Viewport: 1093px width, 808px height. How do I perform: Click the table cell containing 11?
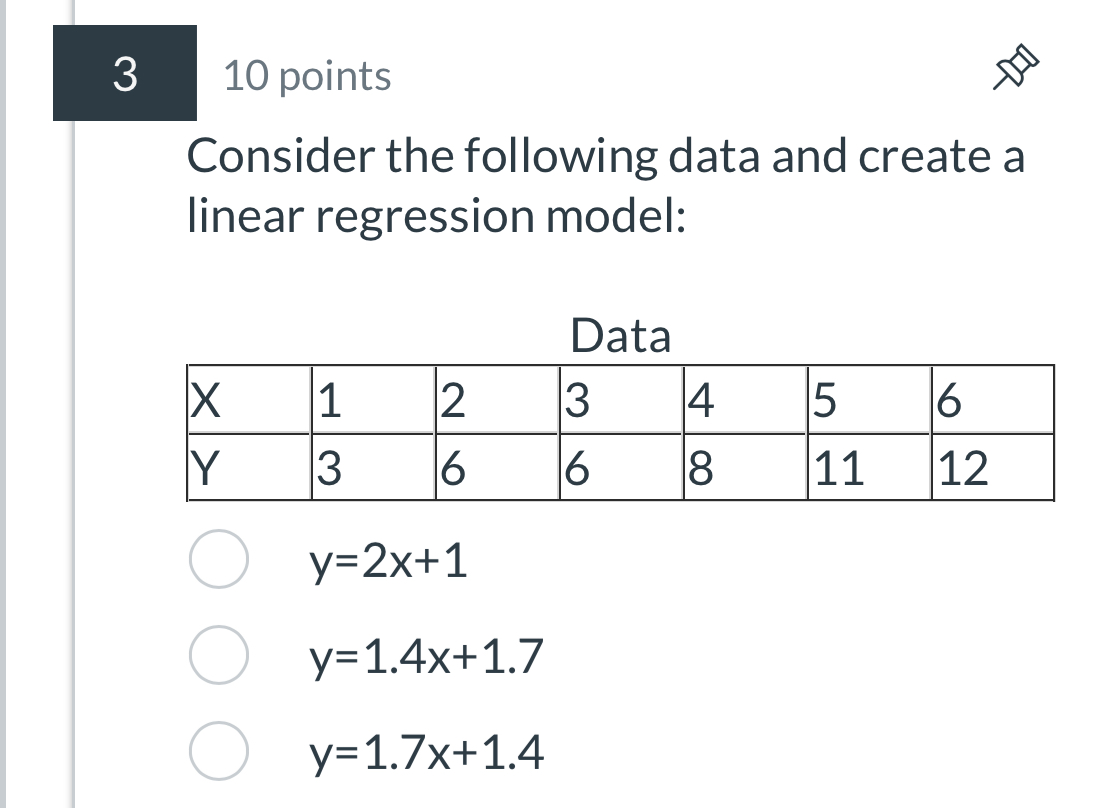[x=866, y=468]
